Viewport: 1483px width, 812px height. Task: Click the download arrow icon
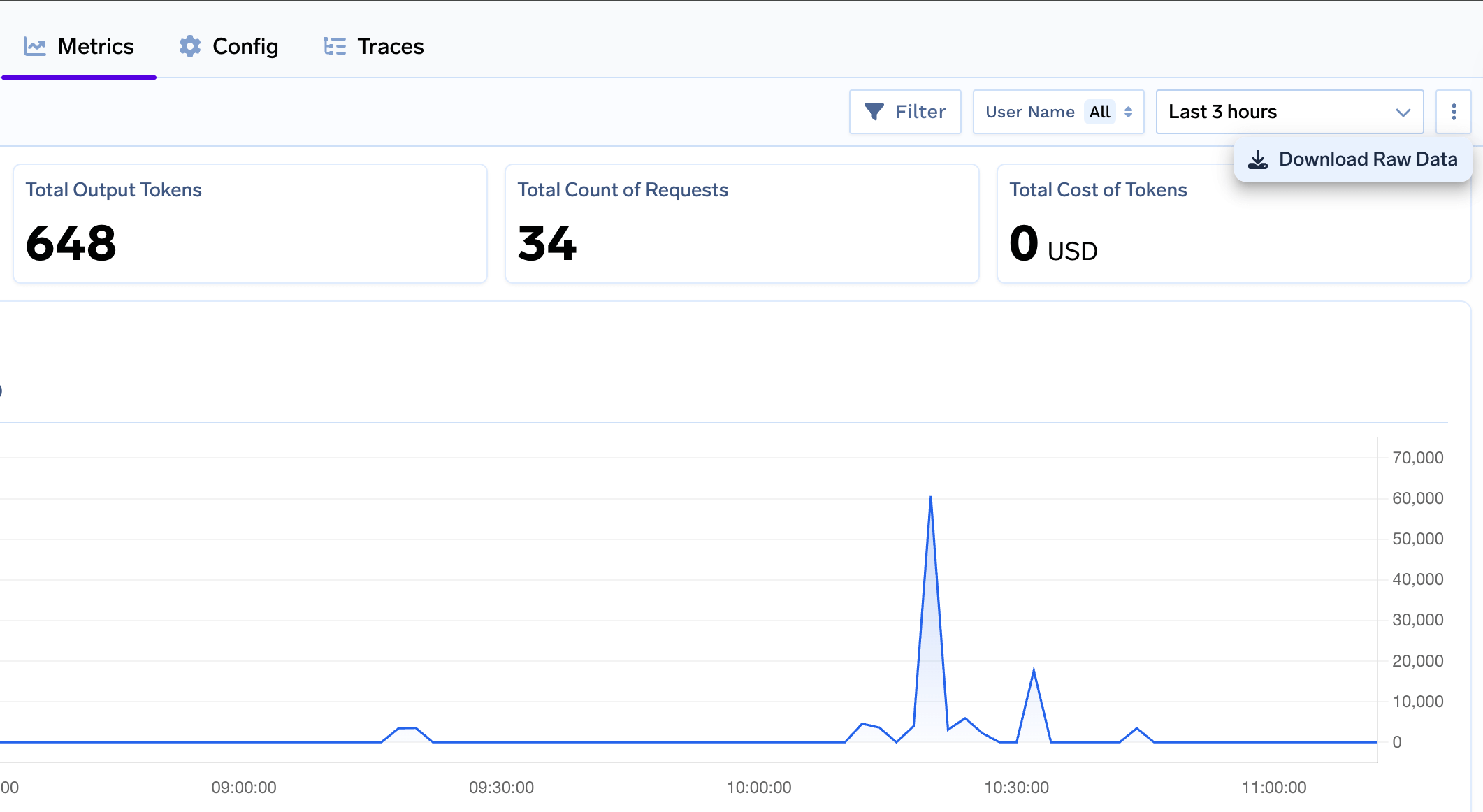tap(1258, 160)
